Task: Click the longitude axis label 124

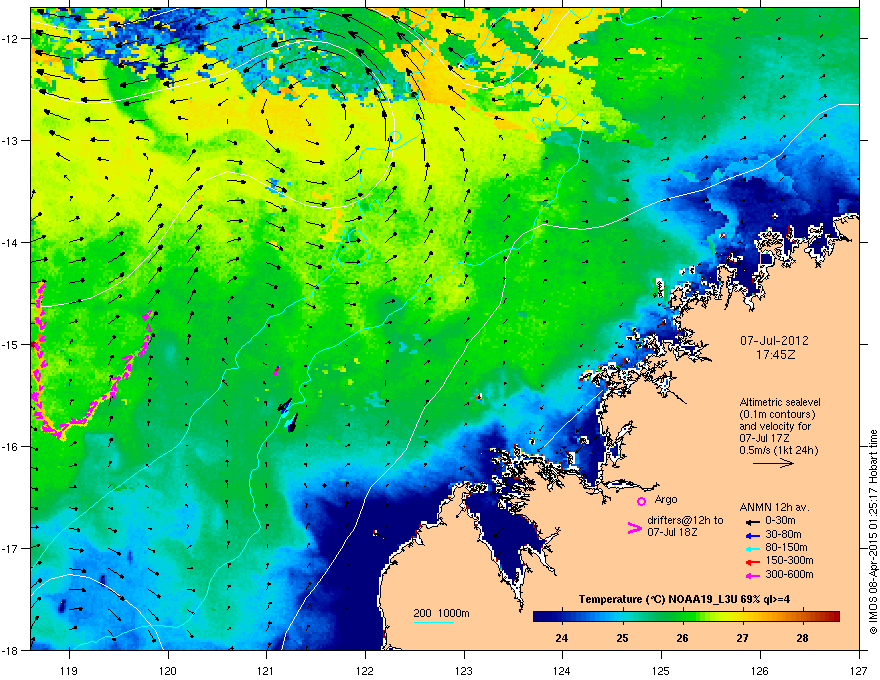Action: click(562, 670)
